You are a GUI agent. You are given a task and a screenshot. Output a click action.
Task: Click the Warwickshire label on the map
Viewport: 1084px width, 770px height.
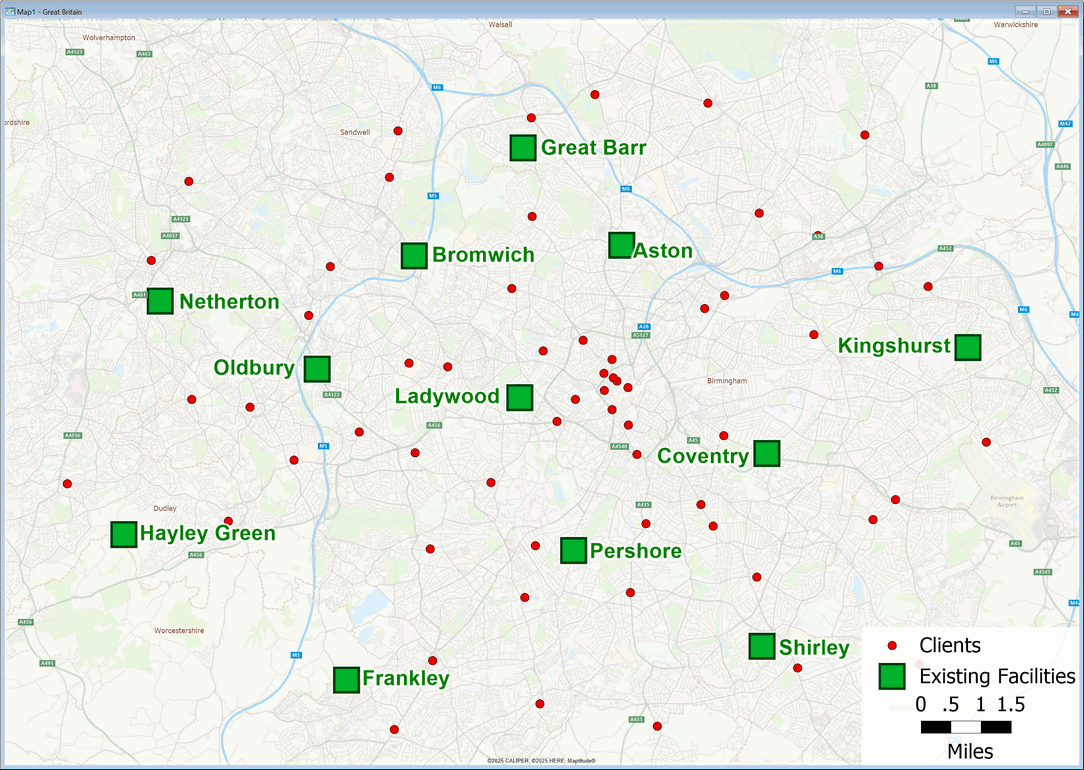click(1016, 25)
